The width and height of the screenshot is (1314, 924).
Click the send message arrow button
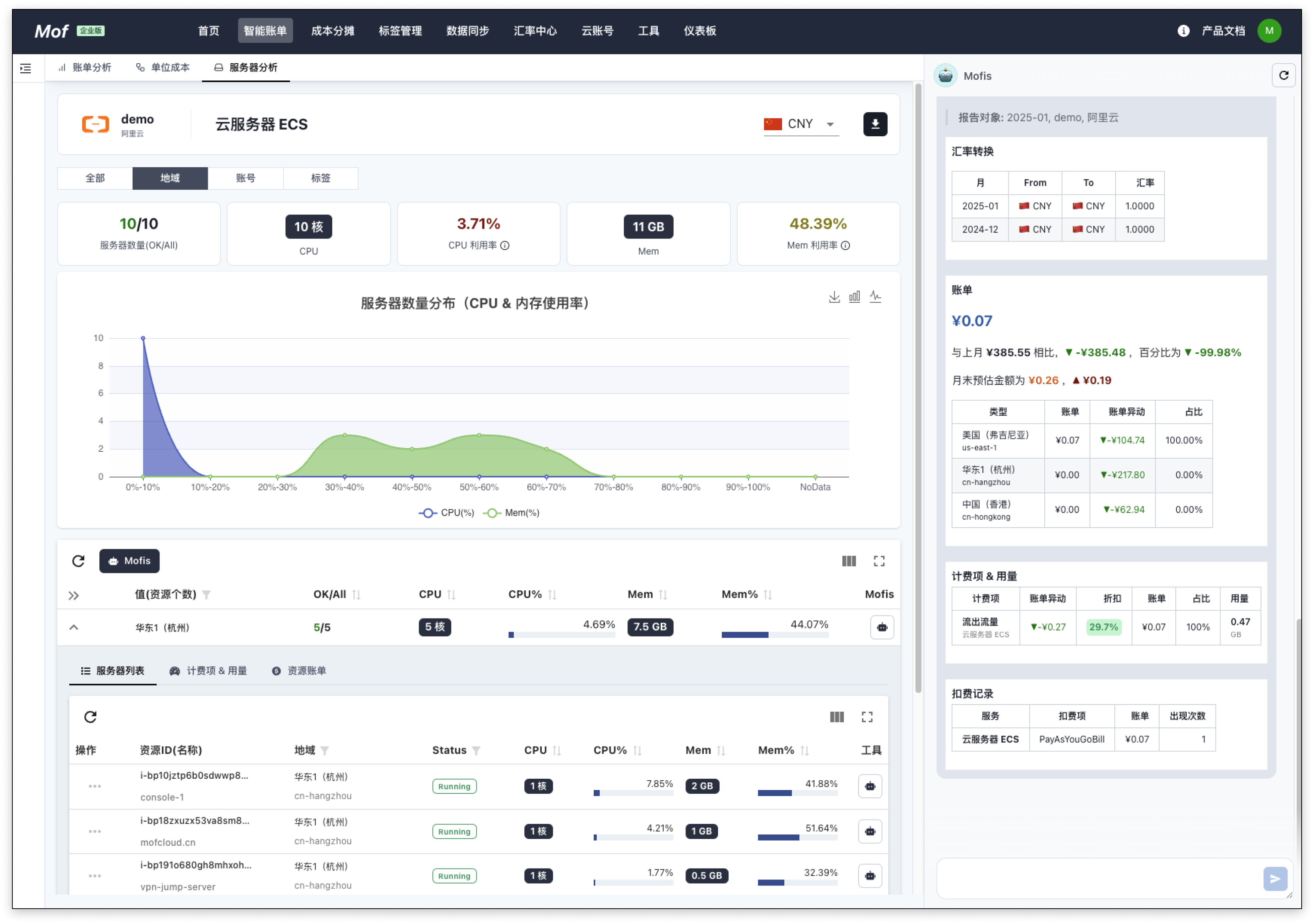click(x=1275, y=879)
